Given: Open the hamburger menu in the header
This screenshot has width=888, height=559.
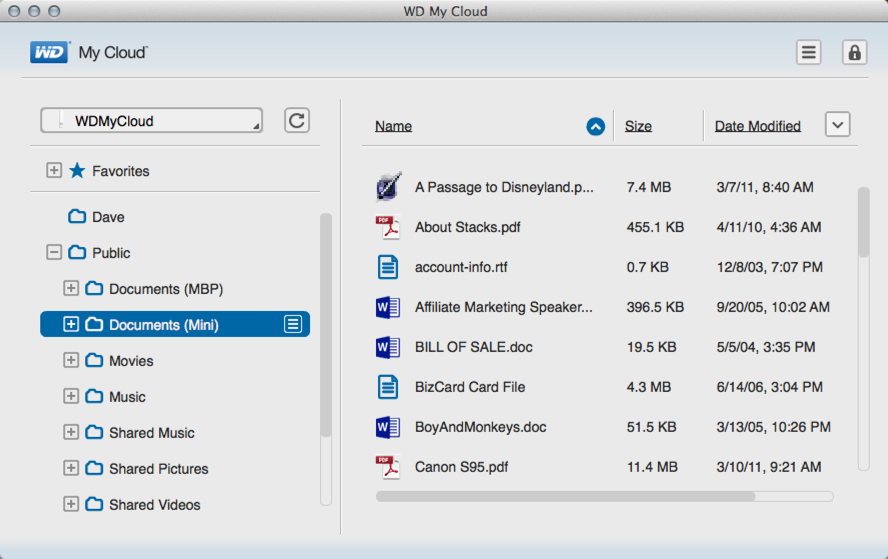Looking at the screenshot, I should pos(808,53).
